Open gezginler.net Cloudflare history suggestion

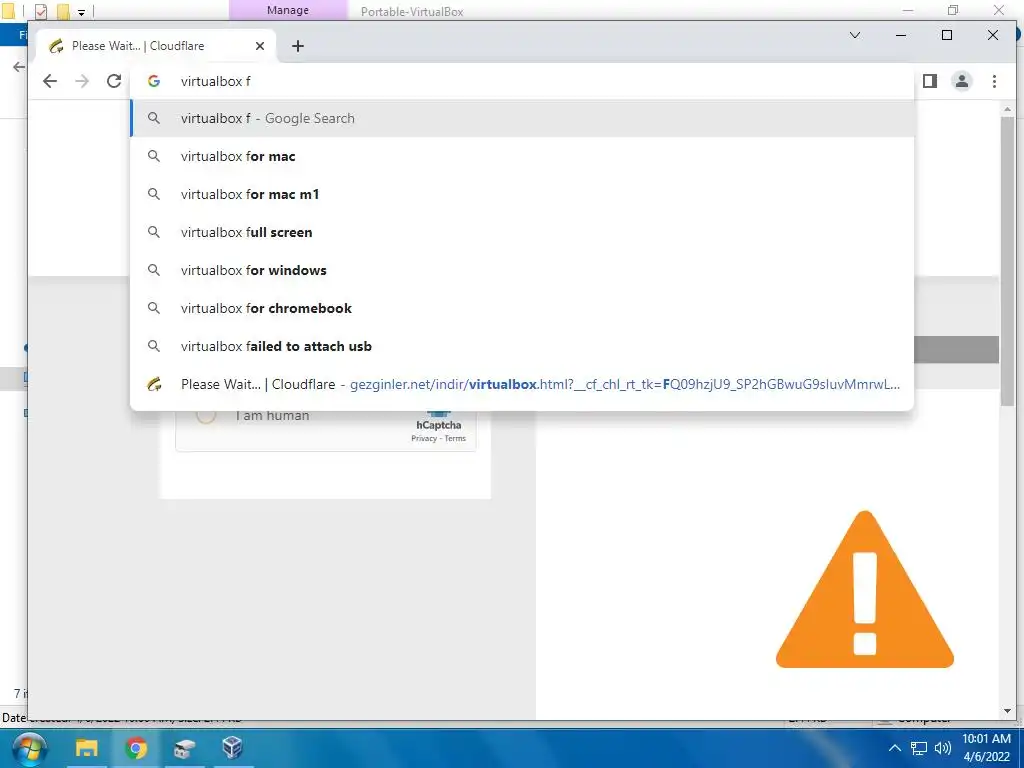click(522, 384)
